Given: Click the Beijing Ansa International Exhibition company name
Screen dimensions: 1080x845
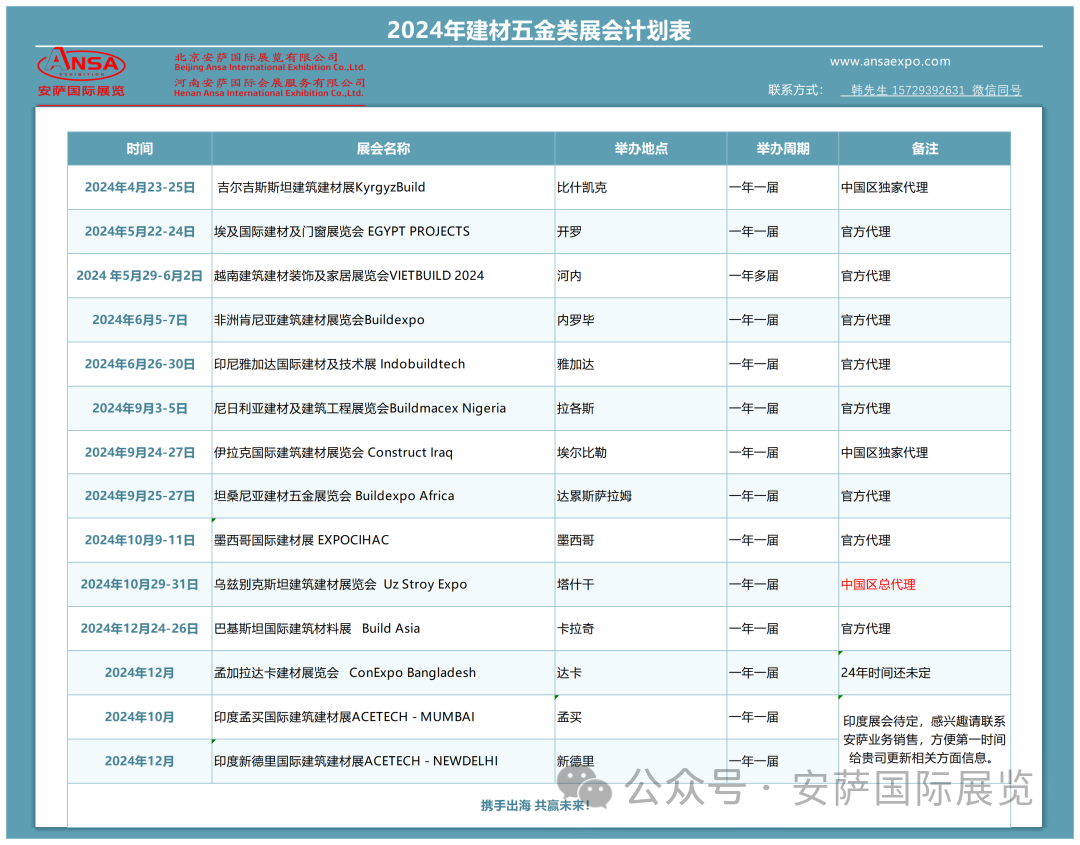Looking at the screenshot, I should click(269, 62).
